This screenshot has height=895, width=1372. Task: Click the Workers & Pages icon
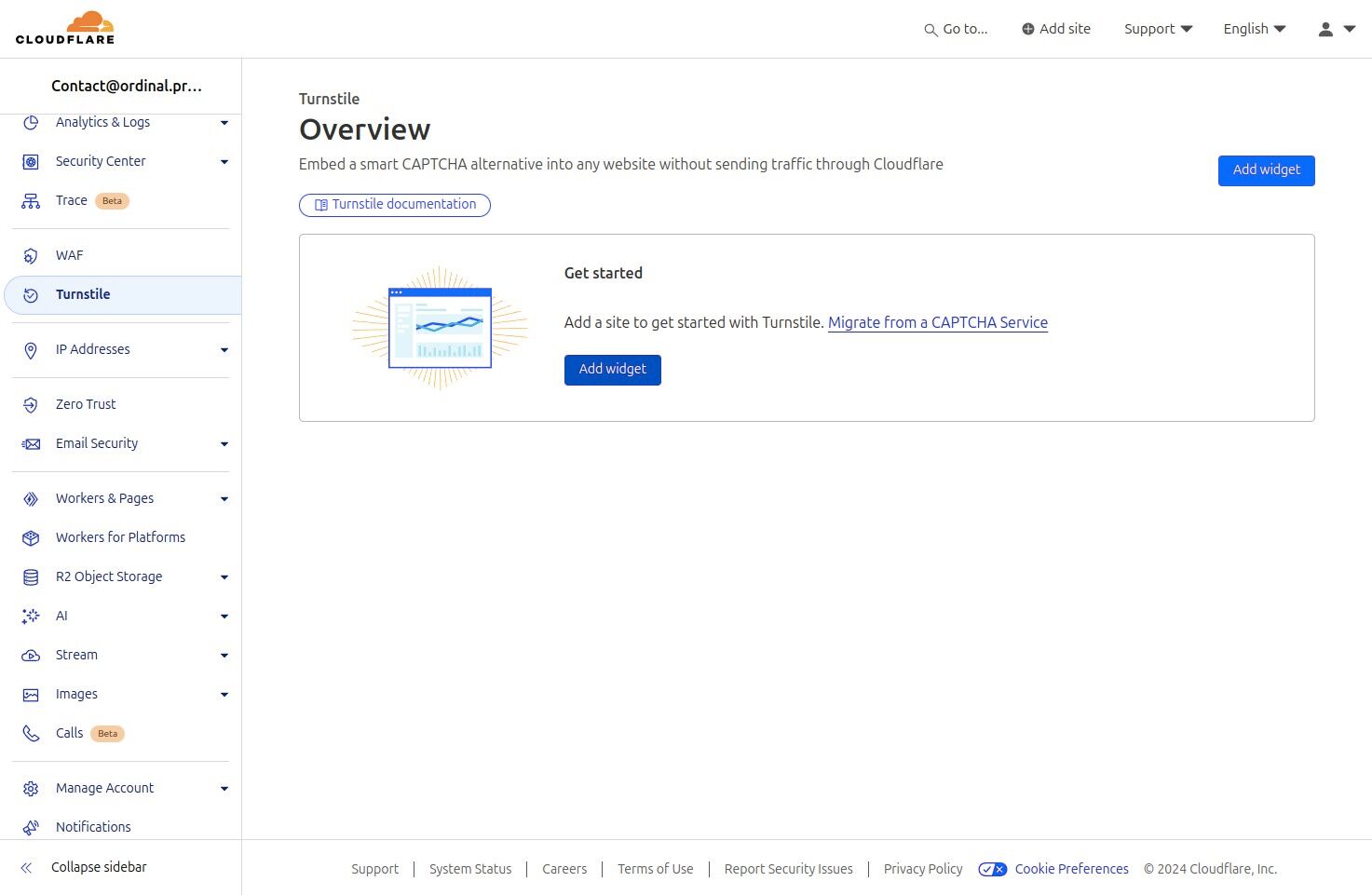pos(31,499)
